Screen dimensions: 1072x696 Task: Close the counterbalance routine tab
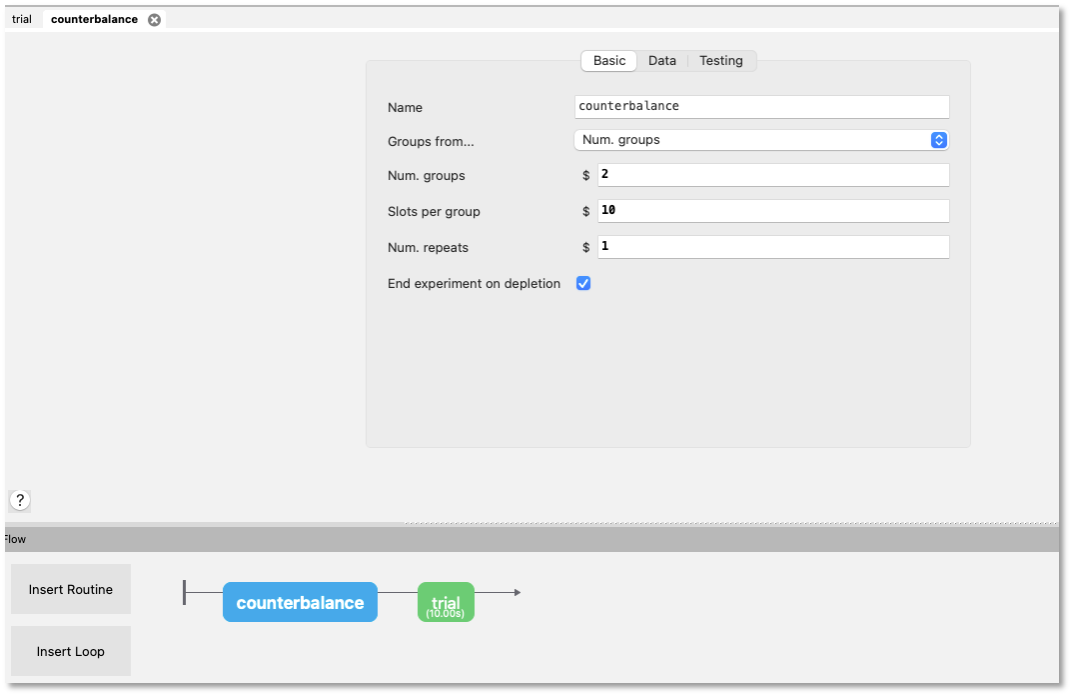[155, 20]
